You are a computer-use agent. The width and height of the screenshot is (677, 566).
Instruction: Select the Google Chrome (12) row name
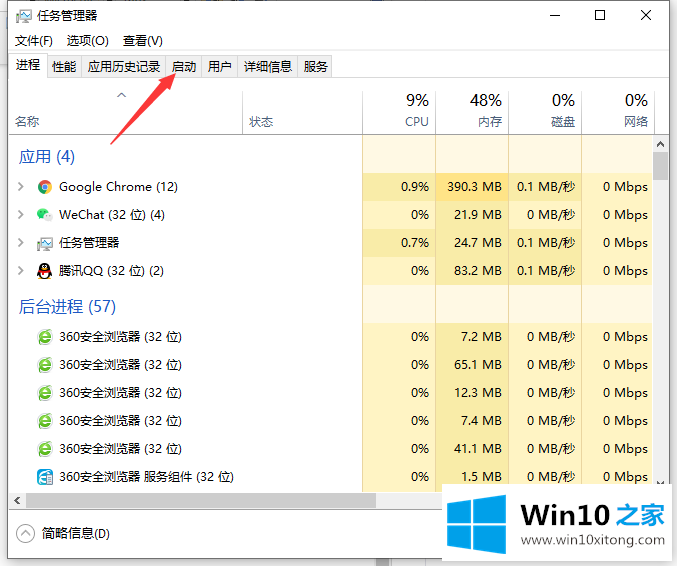[x=118, y=187]
